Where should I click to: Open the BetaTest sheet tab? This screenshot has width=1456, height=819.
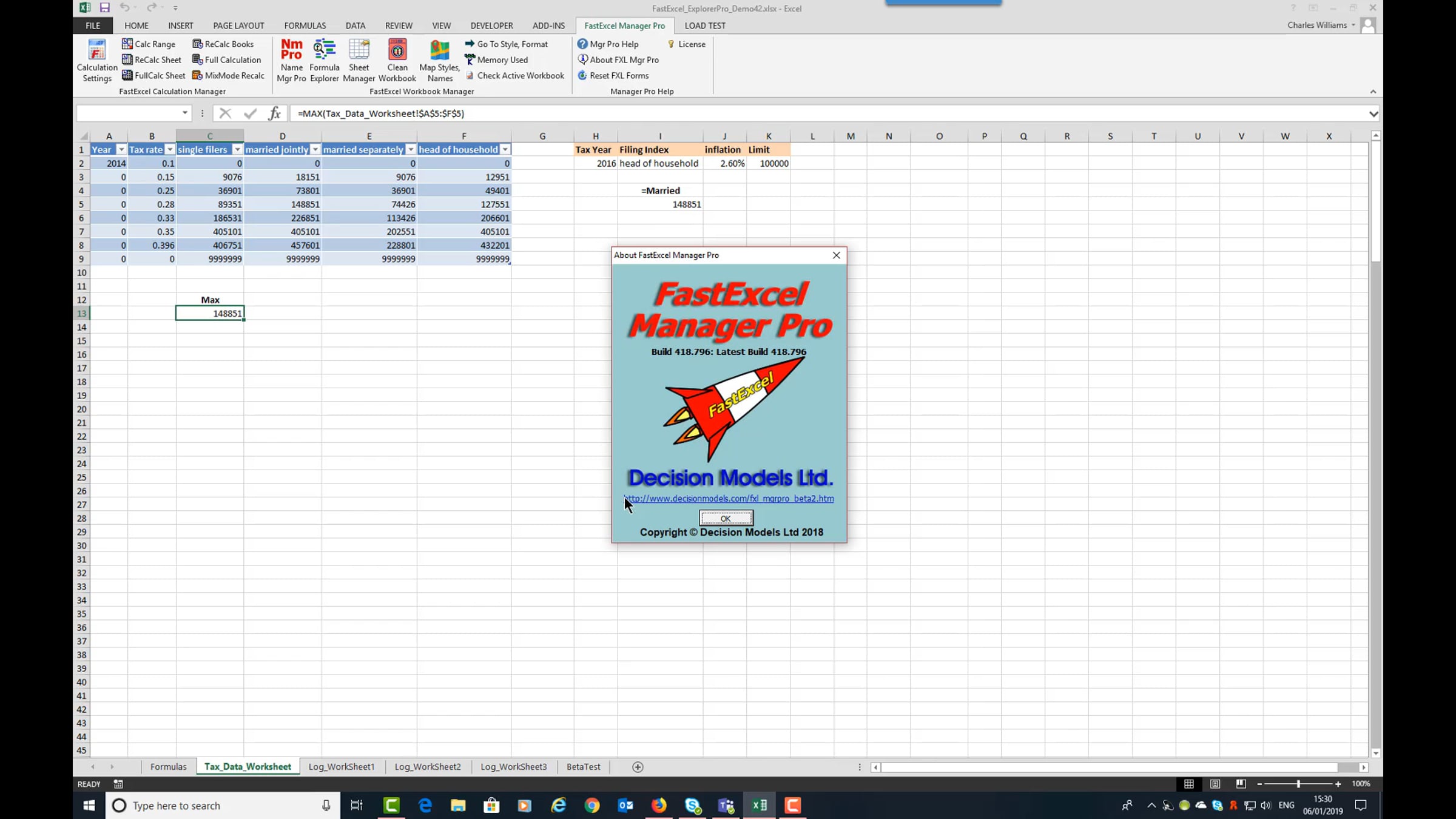coord(584,767)
